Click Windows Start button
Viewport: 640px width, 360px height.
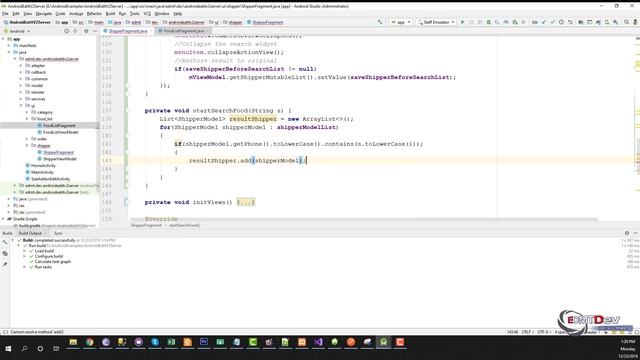pos(8,349)
